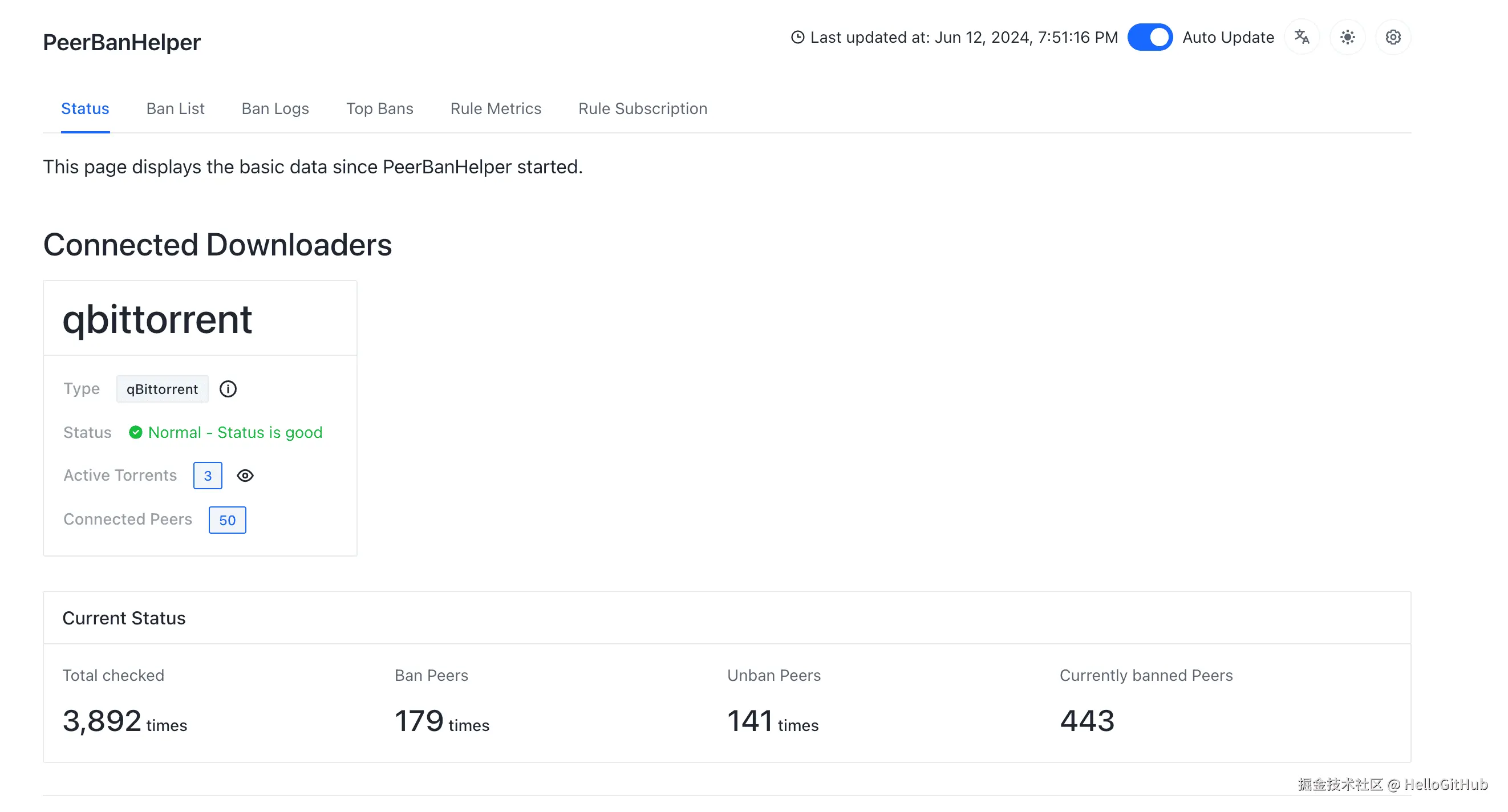The image size is (1508, 812).
Task: Switch theme with the sun icon
Action: pos(1347,37)
